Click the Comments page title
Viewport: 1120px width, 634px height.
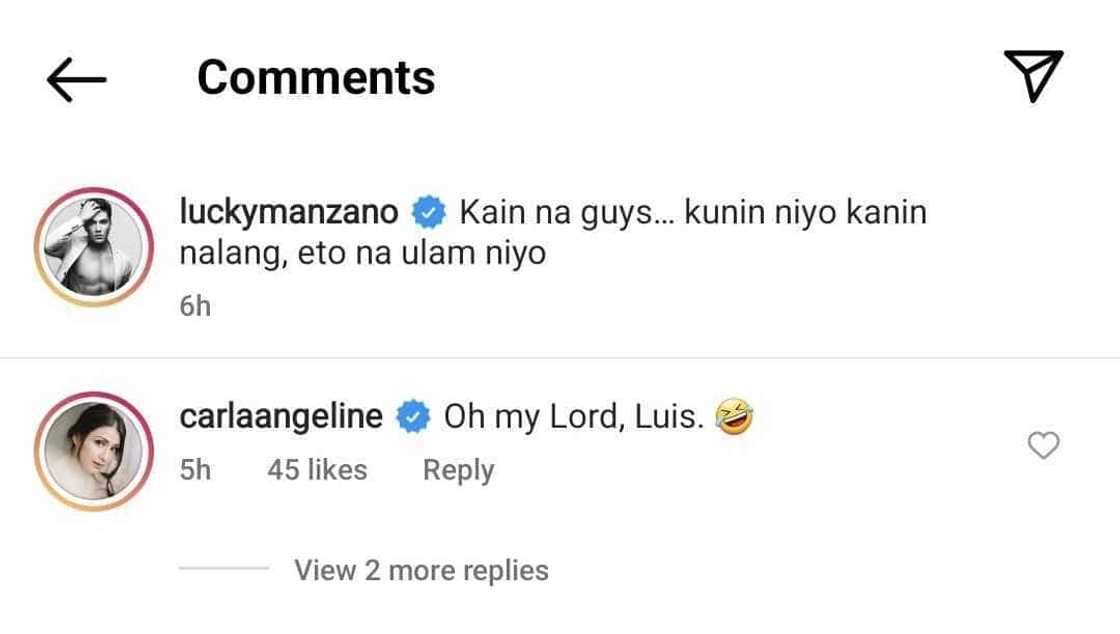[x=316, y=77]
